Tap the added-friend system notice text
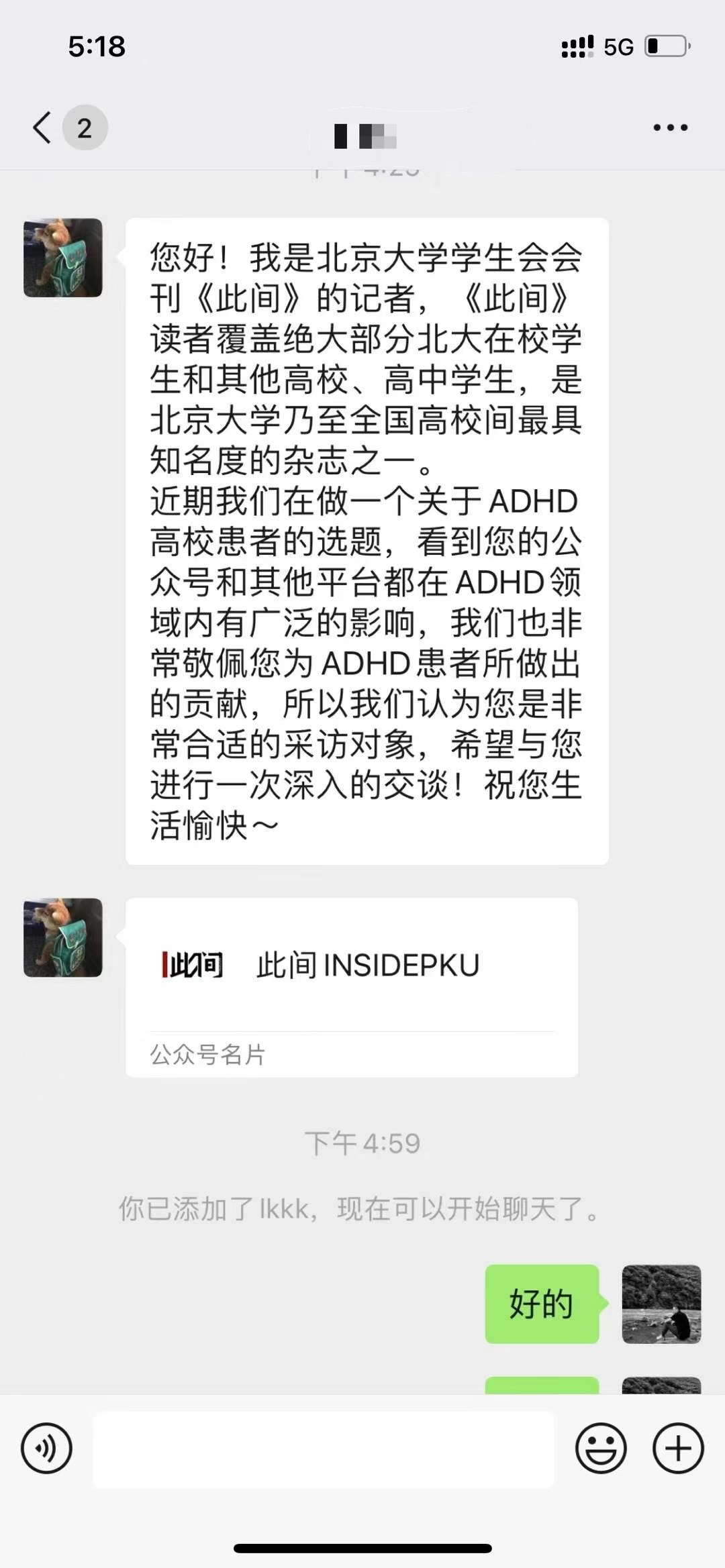This screenshot has width=725, height=1568. pos(359,1209)
